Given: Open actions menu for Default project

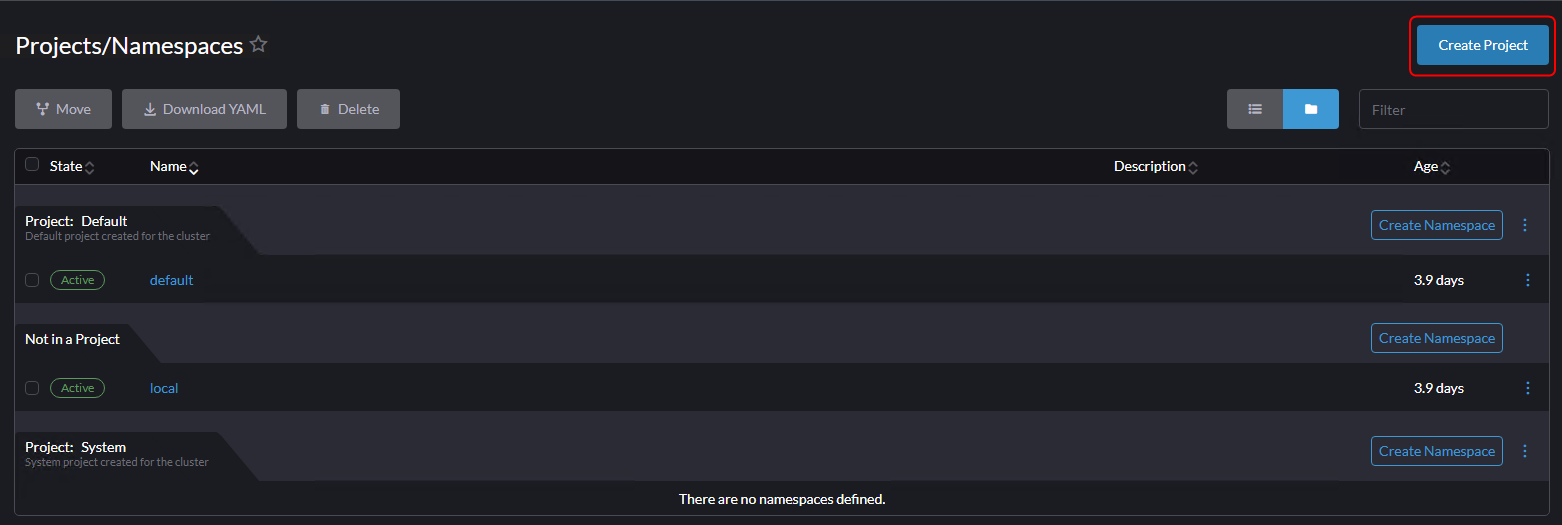Looking at the screenshot, I should 1525,225.
